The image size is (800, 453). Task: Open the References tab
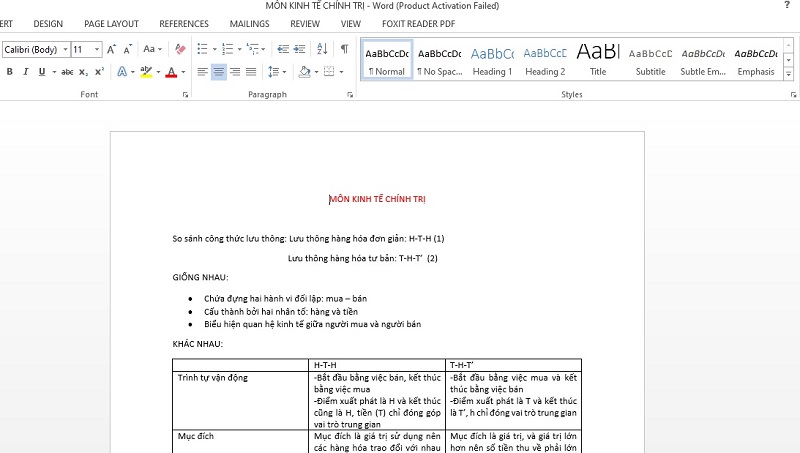(184, 24)
